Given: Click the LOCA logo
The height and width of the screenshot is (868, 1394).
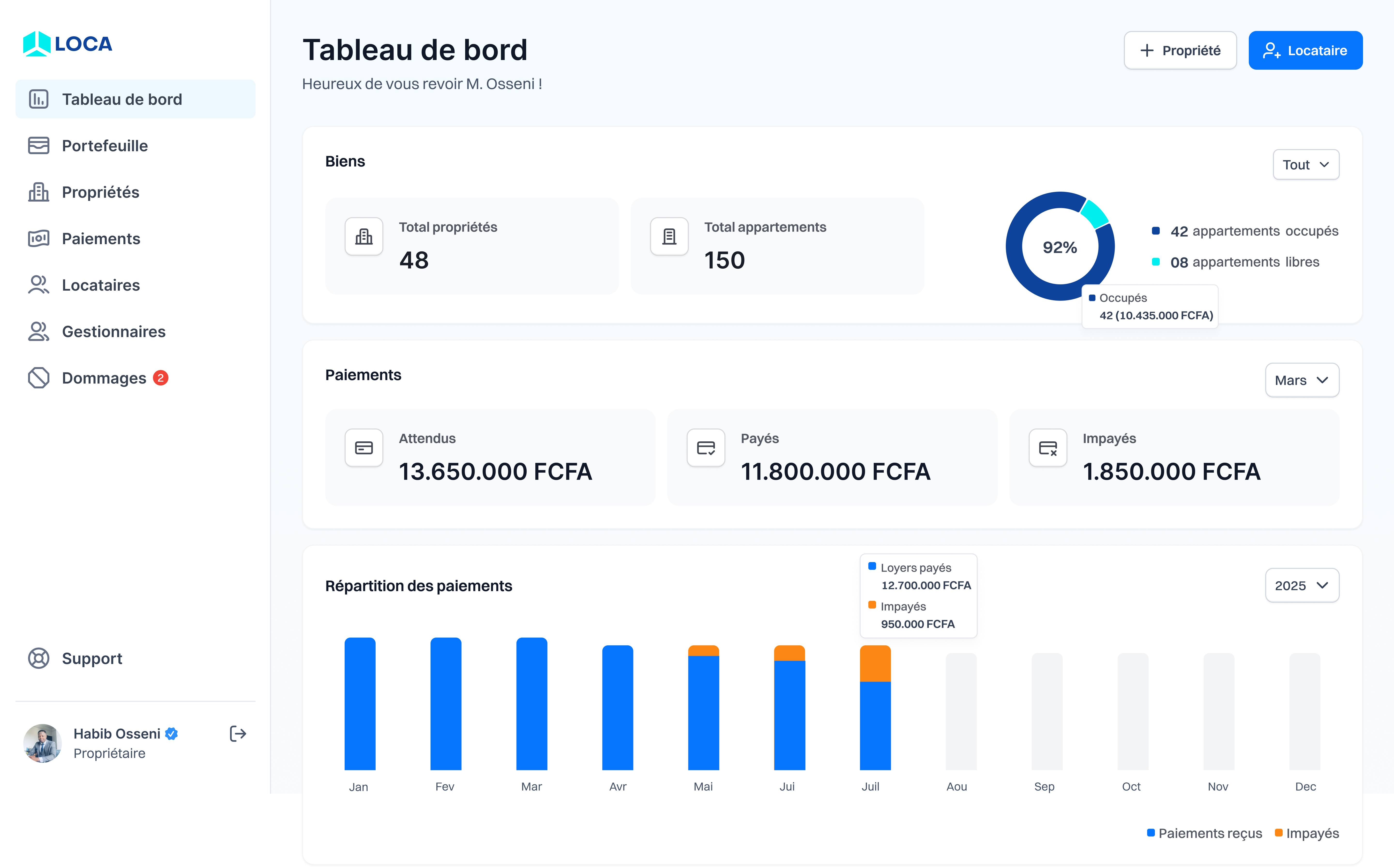Looking at the screenshot, I should pyautogui.click(x=67, y=44).
